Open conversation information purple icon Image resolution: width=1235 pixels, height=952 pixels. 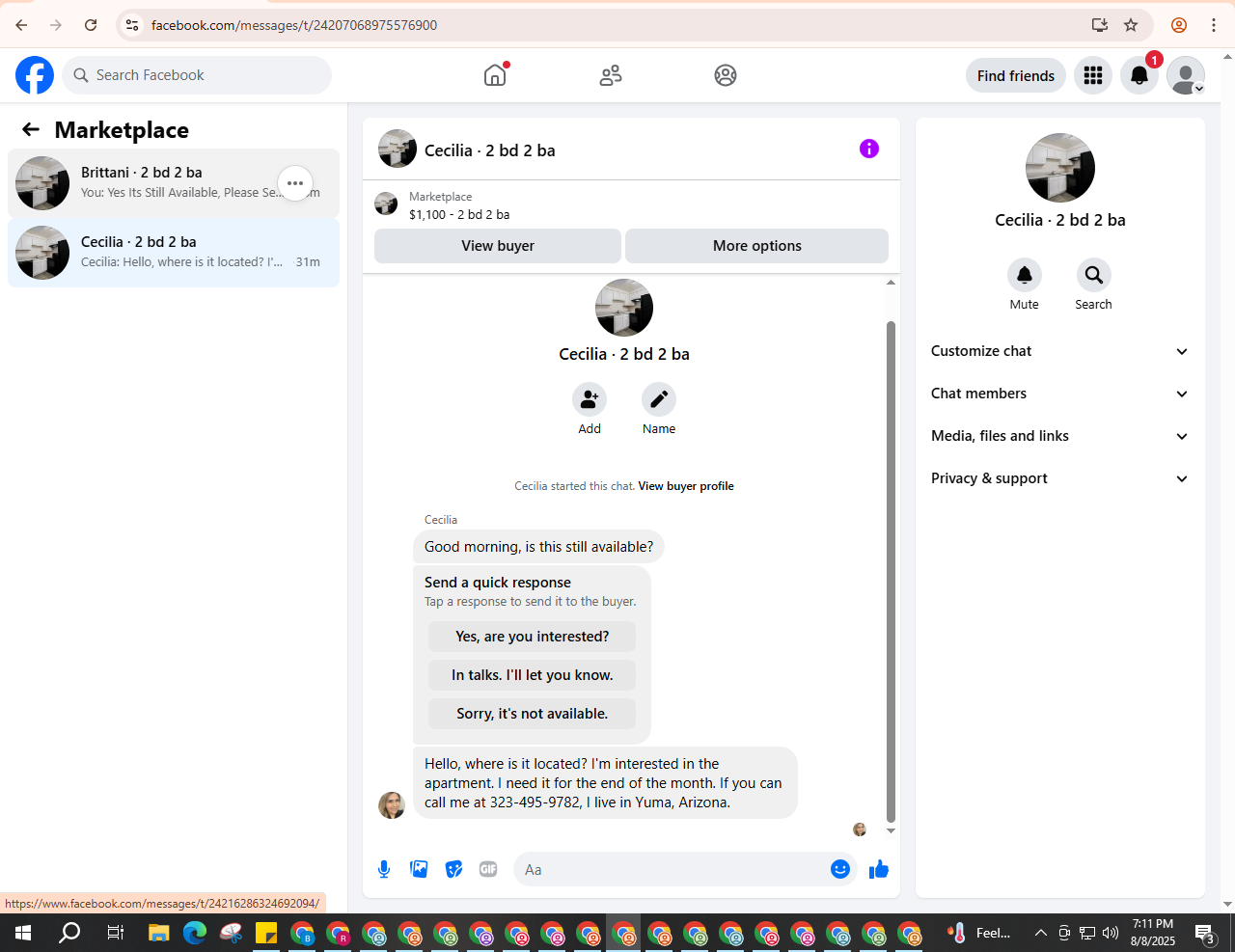(x=869, y=149)
